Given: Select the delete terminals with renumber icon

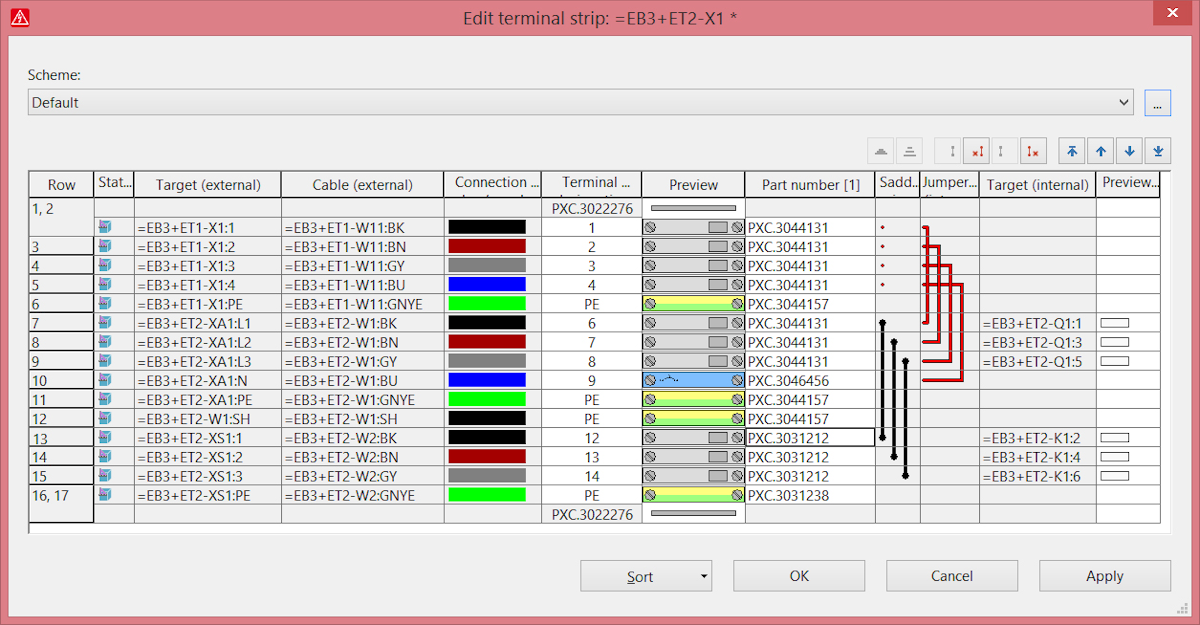Looking at the screenshot, I should point(1034,150).
